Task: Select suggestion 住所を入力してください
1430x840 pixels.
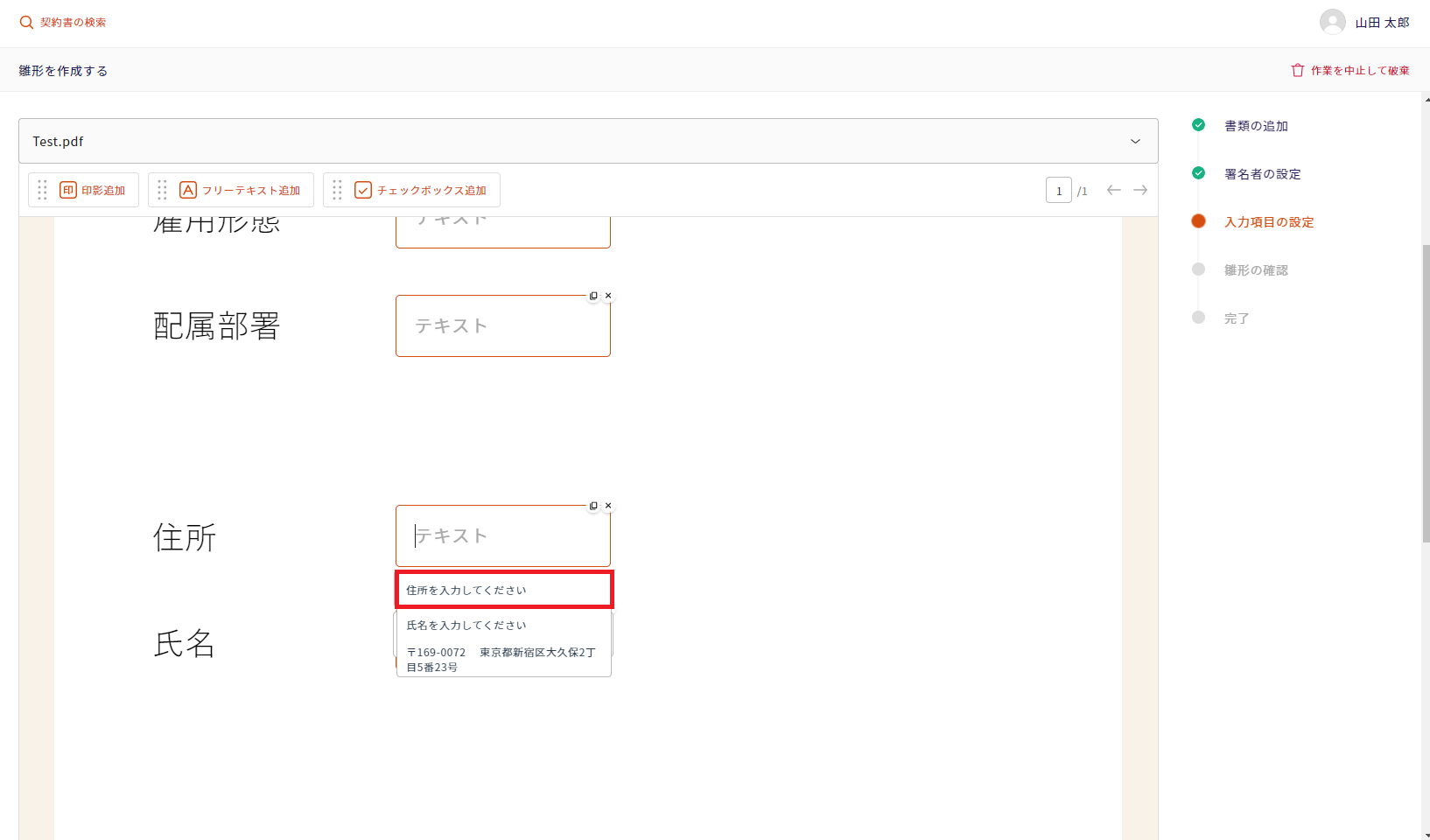Action: (x=503, y=590)
